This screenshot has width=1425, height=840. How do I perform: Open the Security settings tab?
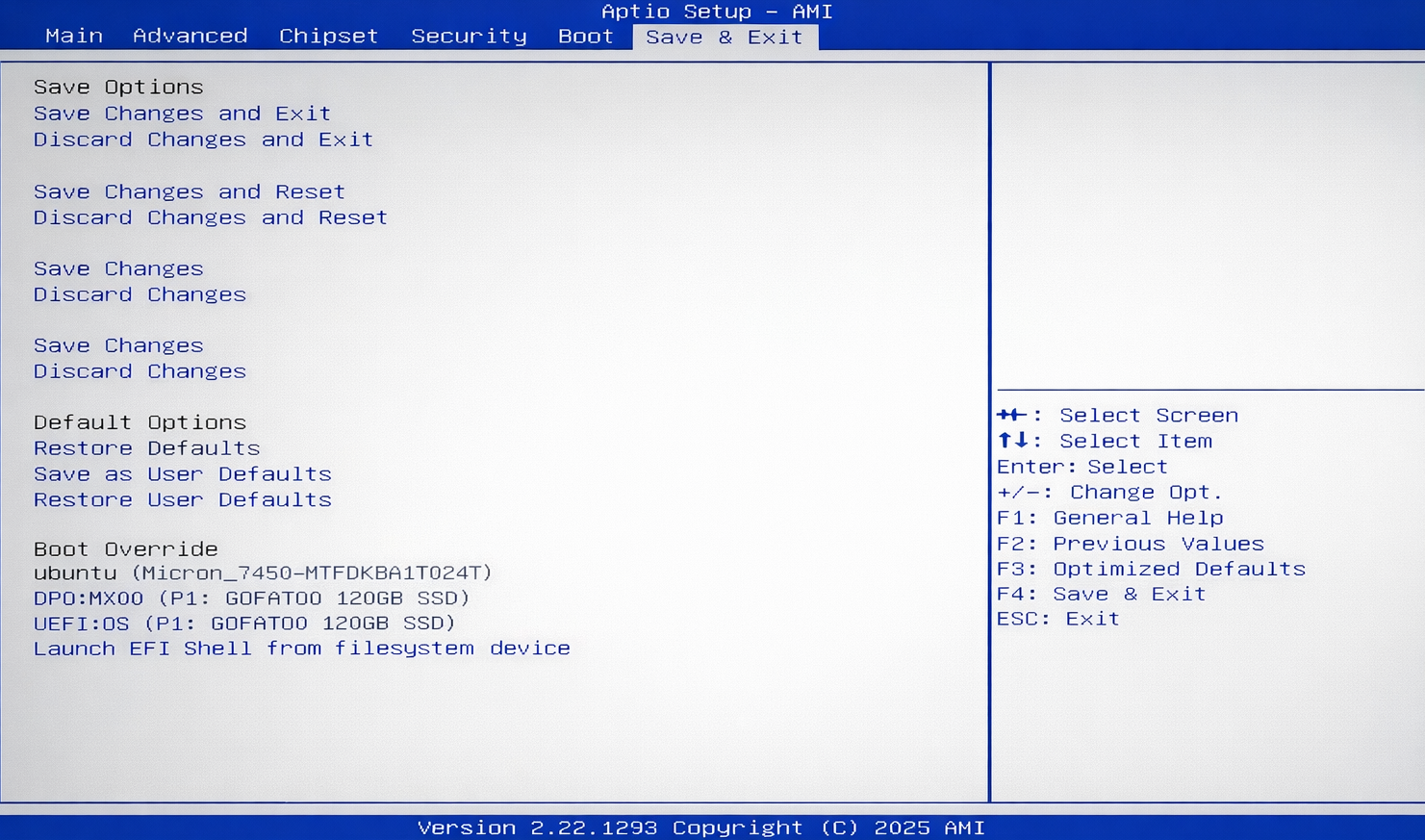coord(469,36)
